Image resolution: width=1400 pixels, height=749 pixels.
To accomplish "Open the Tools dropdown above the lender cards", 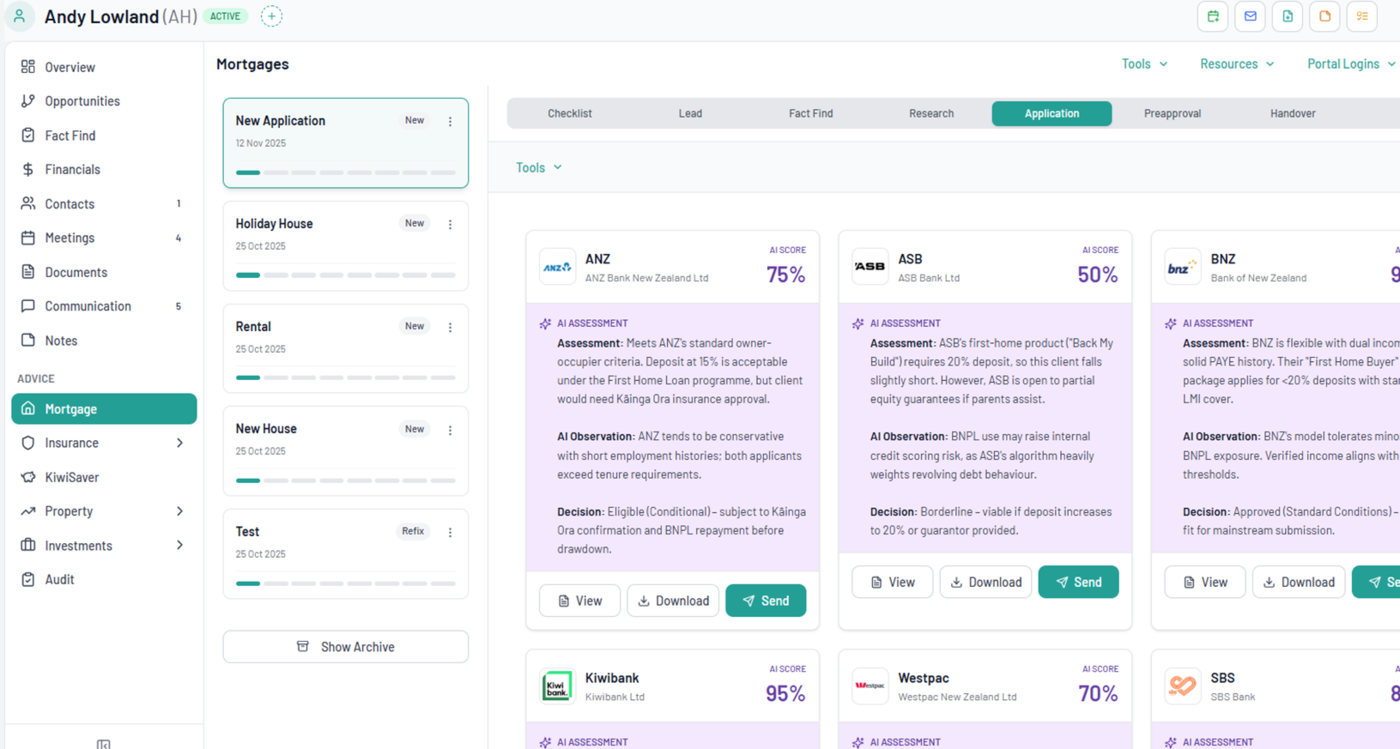I will tap(538, 167).
